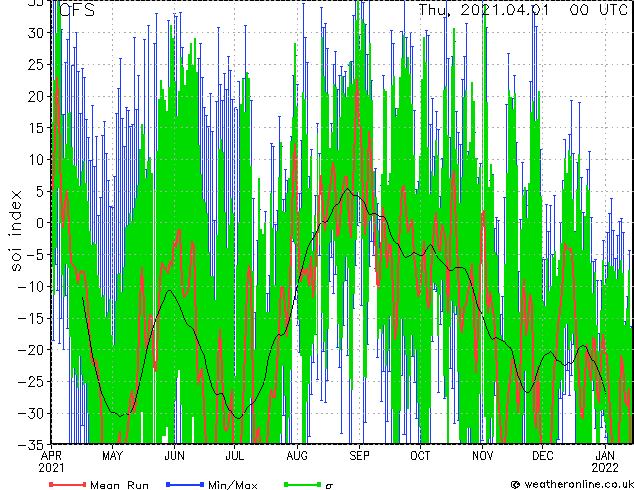Click the 'NOV' x-axis label

click(x=482, y=456)
